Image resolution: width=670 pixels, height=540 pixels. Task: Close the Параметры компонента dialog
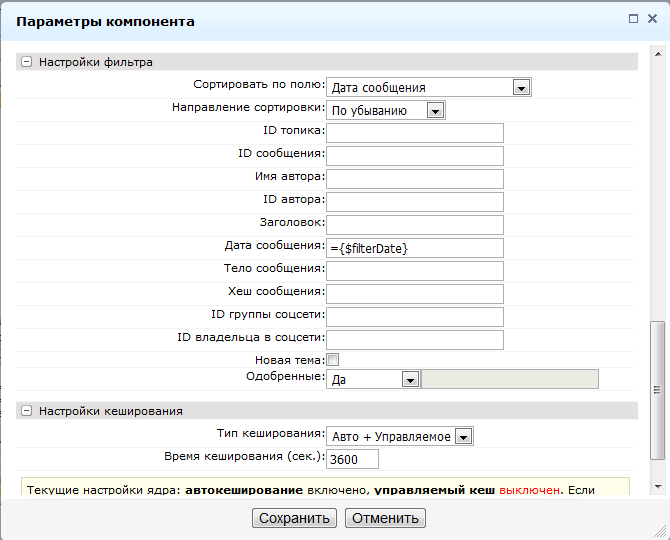point(652,19)
